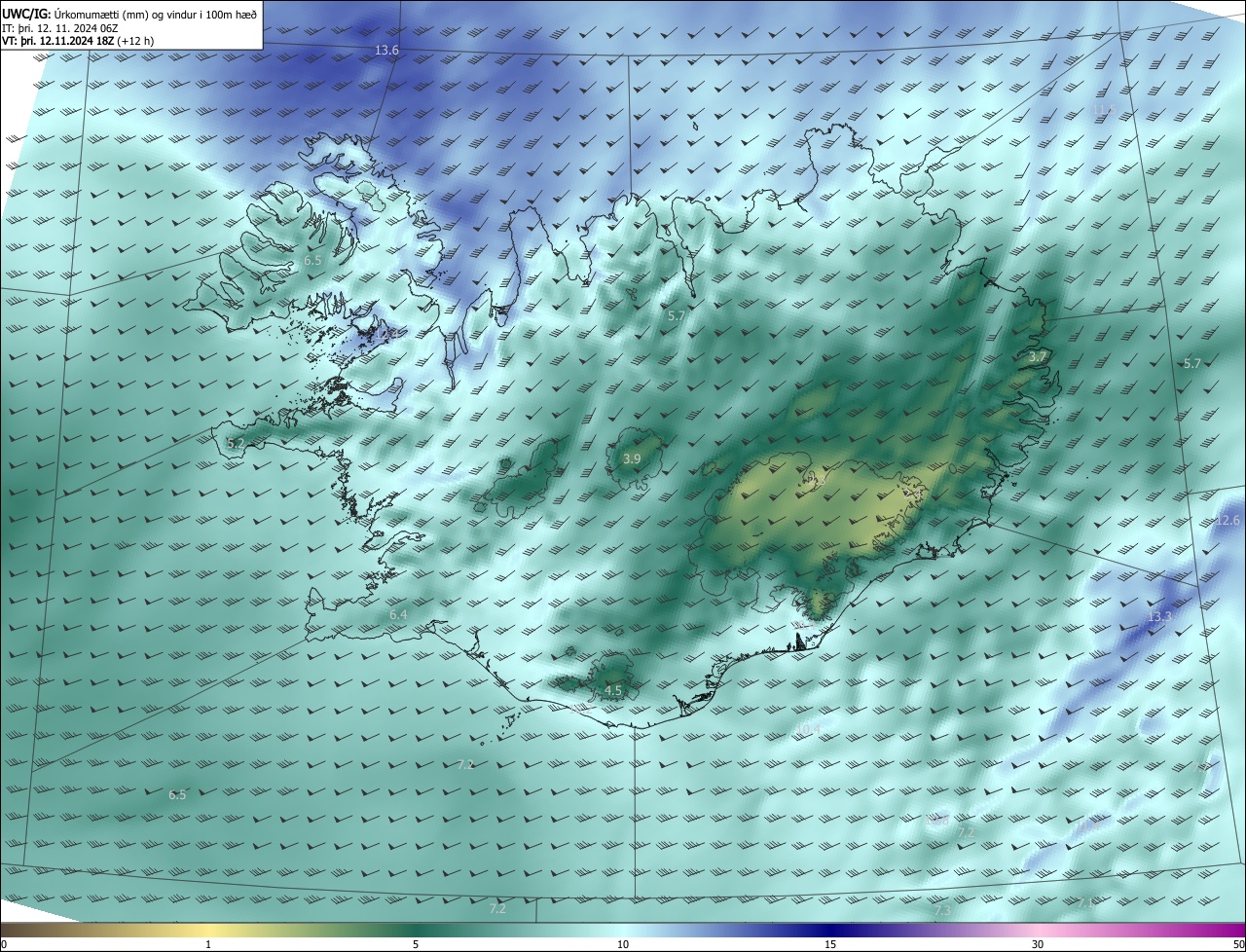Click the 13.3 value southeast of Iceland
The width and height of the screenshot is (1246, 952).
(x=1159, y=617)
